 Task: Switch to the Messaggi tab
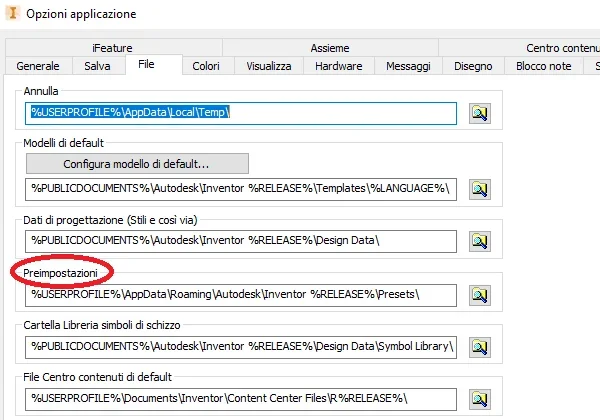click(x=408, y=66)
